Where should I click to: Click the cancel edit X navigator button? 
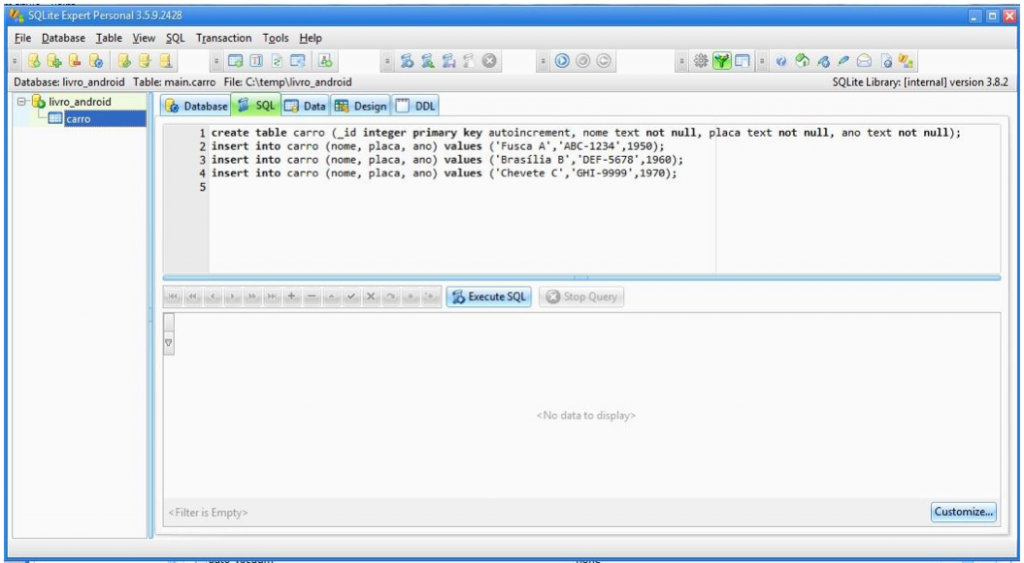pos(370,297)
